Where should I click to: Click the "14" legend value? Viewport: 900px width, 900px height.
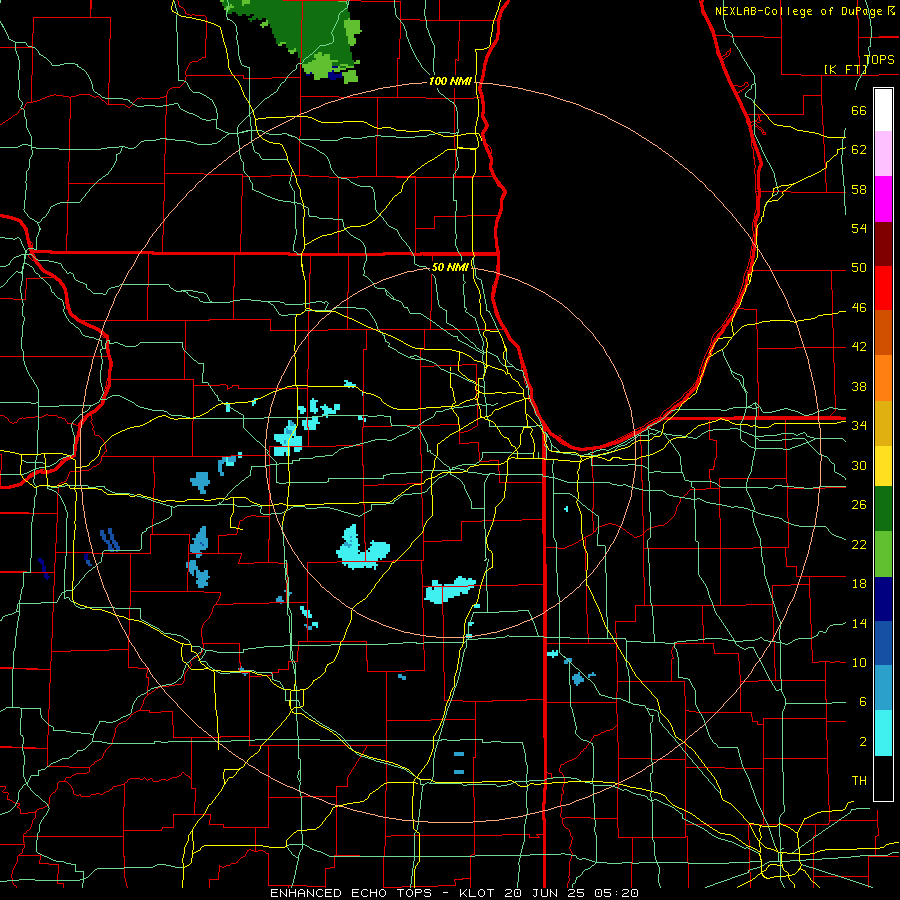point(859,623)
